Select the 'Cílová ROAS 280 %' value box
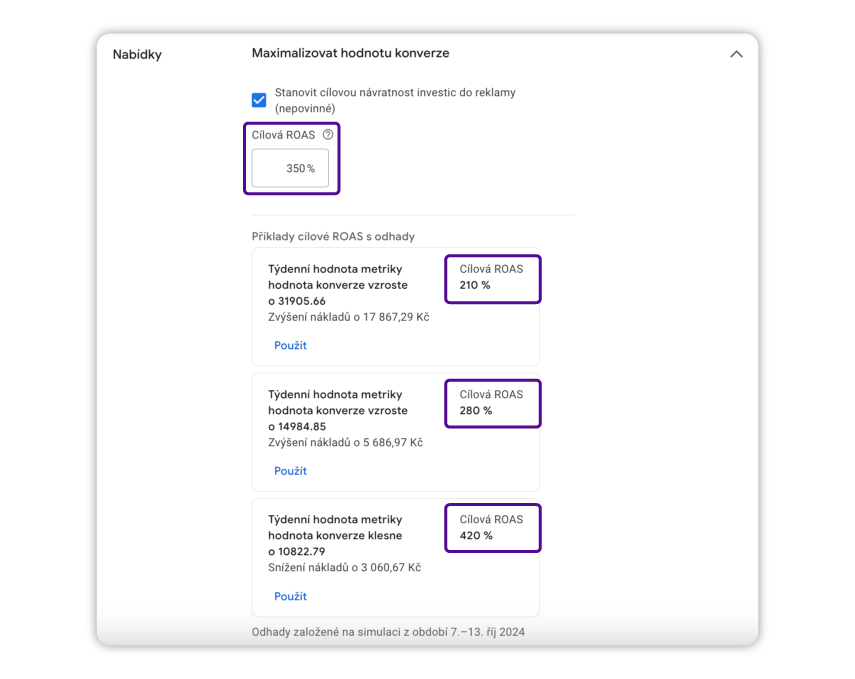The width and height of the screenshot is (855, 679). pos(492,403)
